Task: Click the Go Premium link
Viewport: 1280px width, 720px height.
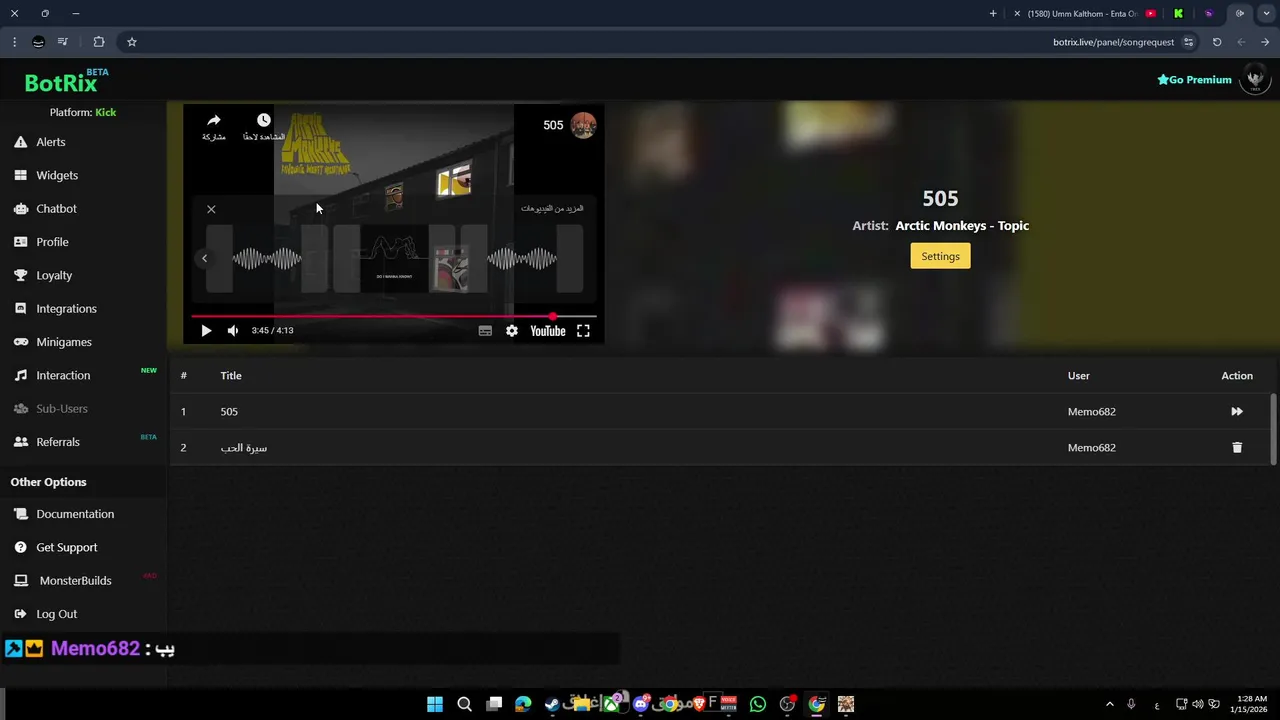Action: 1194,80
